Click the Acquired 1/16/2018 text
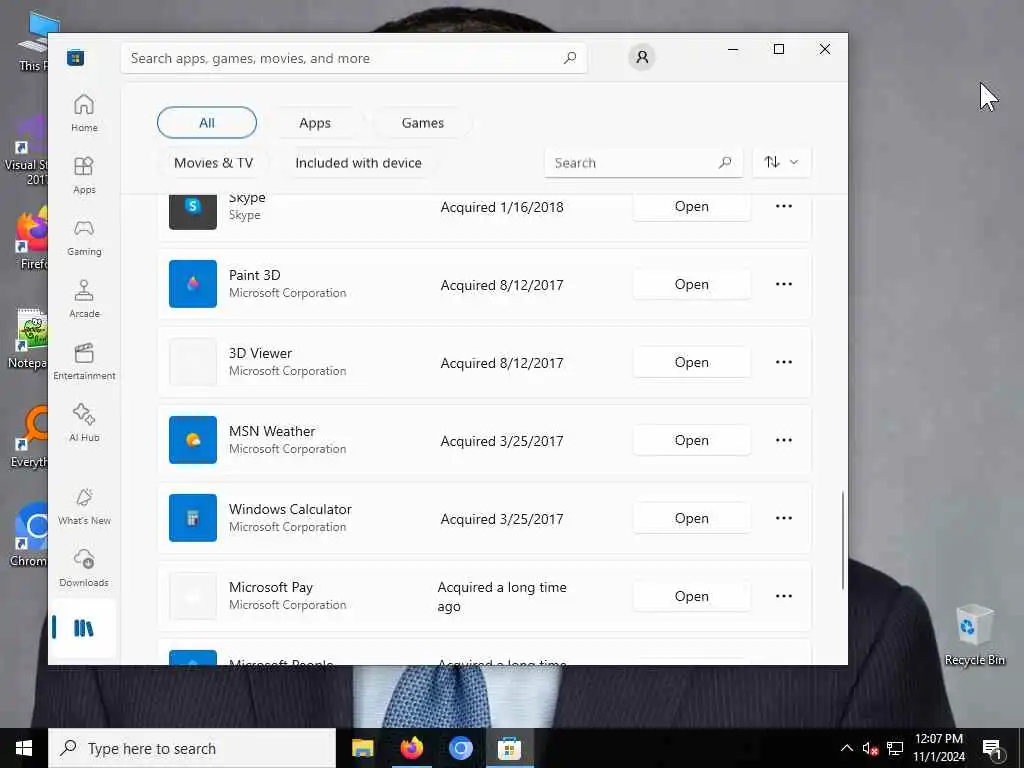Screen dimensions: 1024x768 click(502, 207)
